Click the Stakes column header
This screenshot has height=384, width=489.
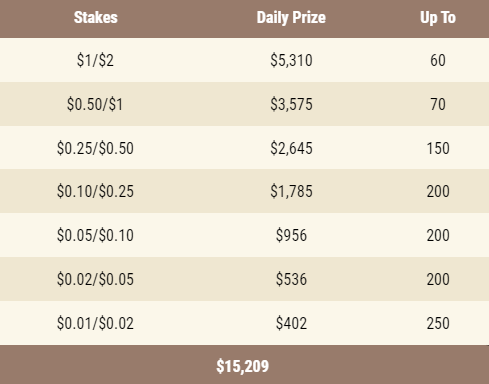(96, 17)
